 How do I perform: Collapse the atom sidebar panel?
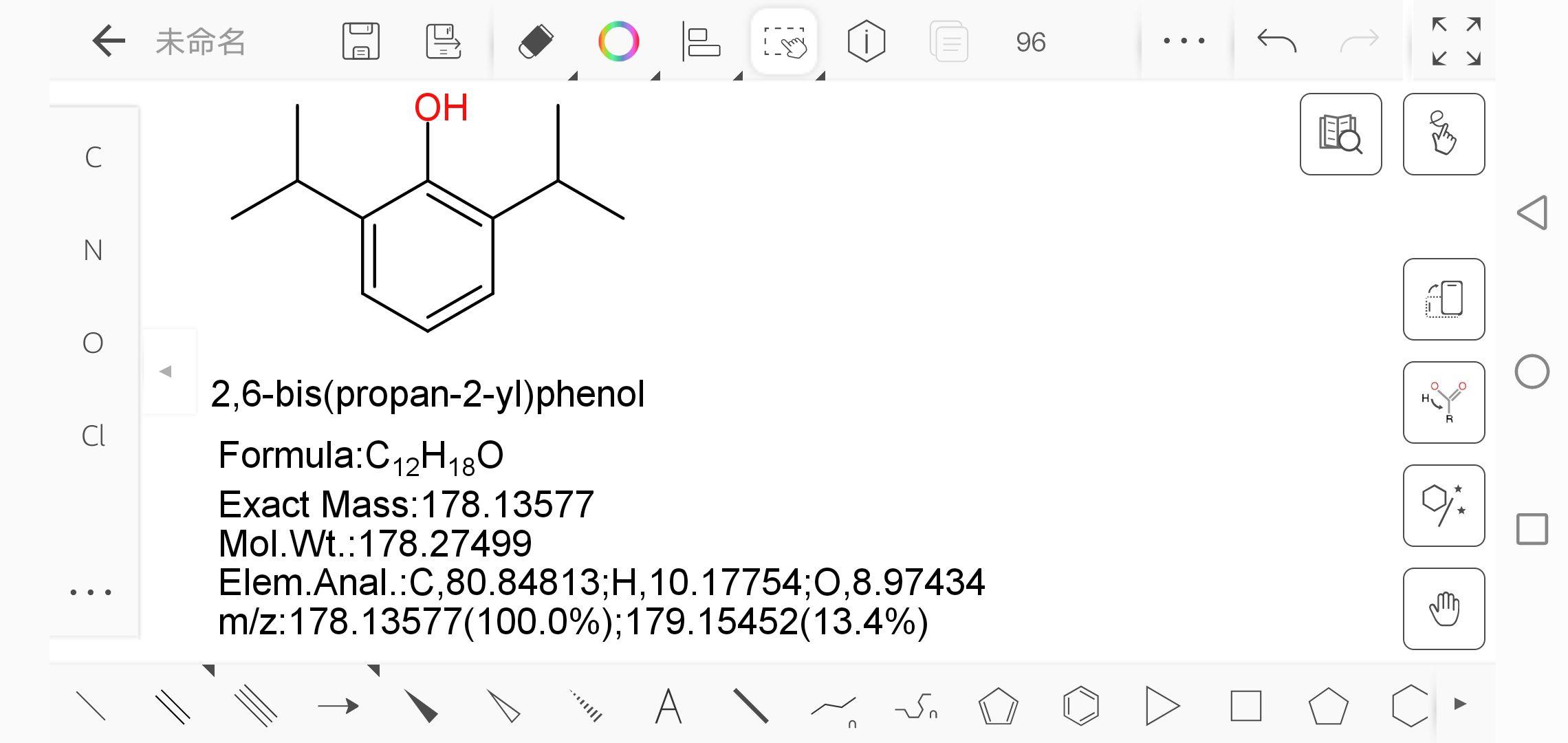pos(165,370)
